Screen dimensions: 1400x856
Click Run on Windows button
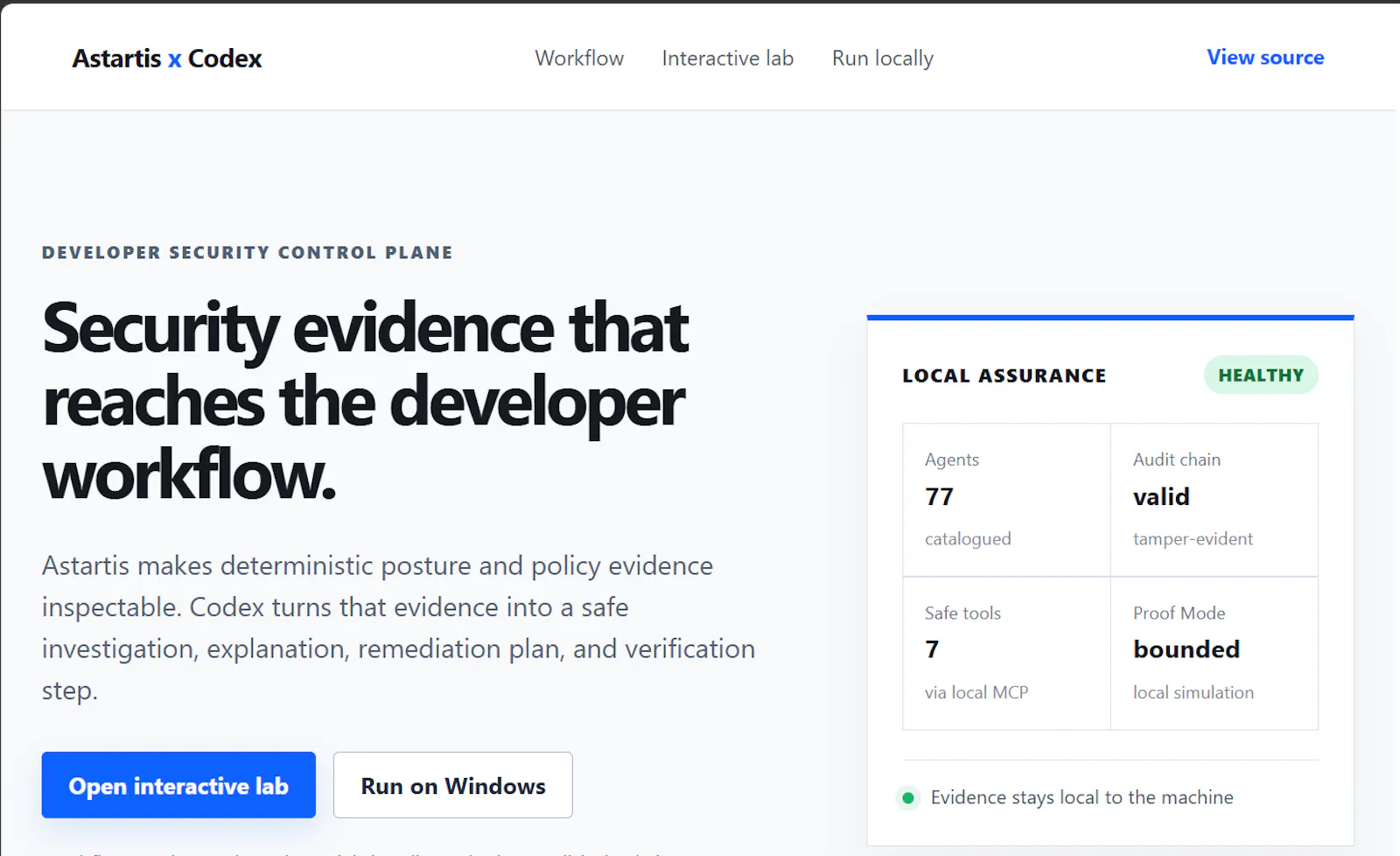[x=453, y=785]
